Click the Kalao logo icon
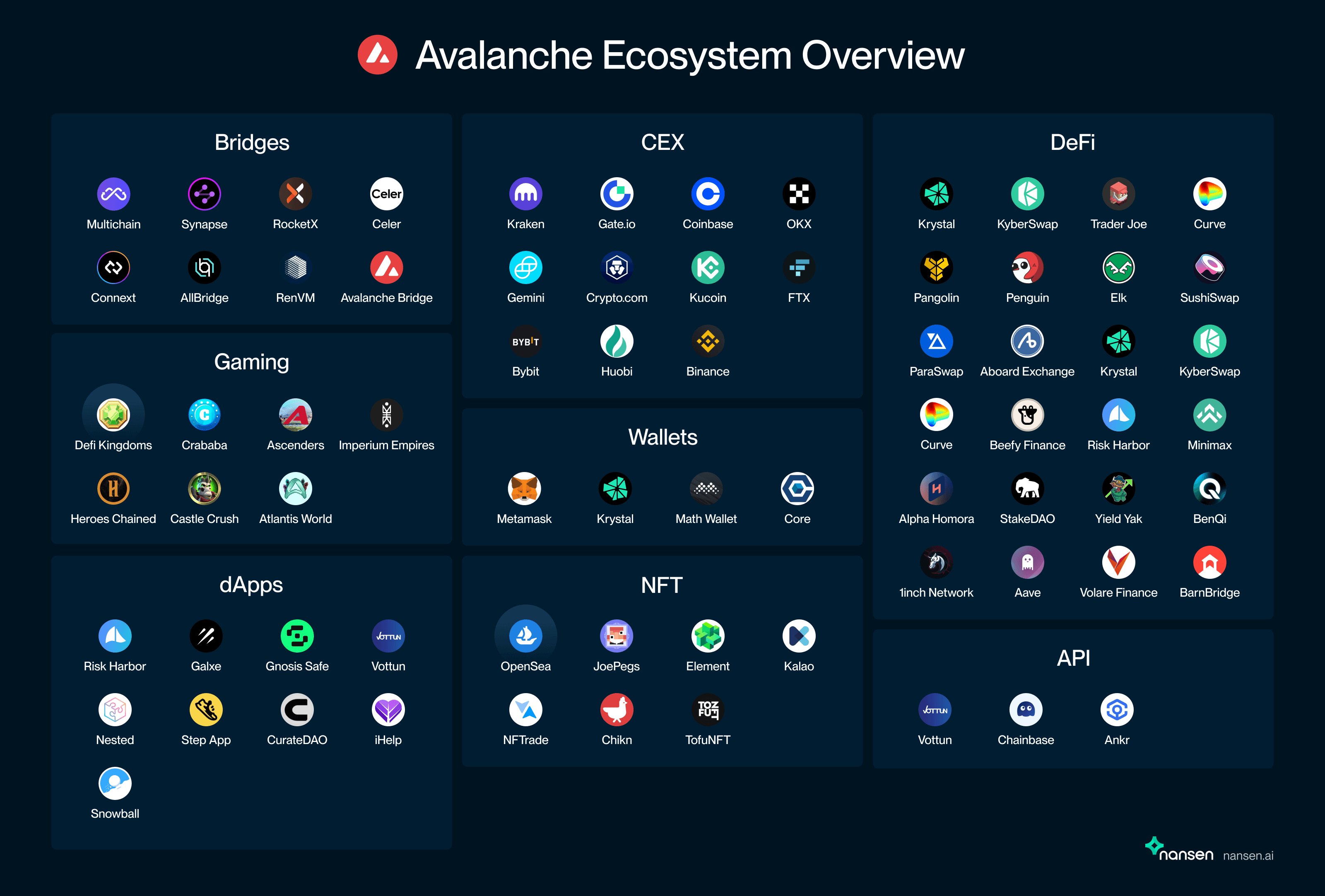This screenshot has height=896, width=1325. [799, 636]
